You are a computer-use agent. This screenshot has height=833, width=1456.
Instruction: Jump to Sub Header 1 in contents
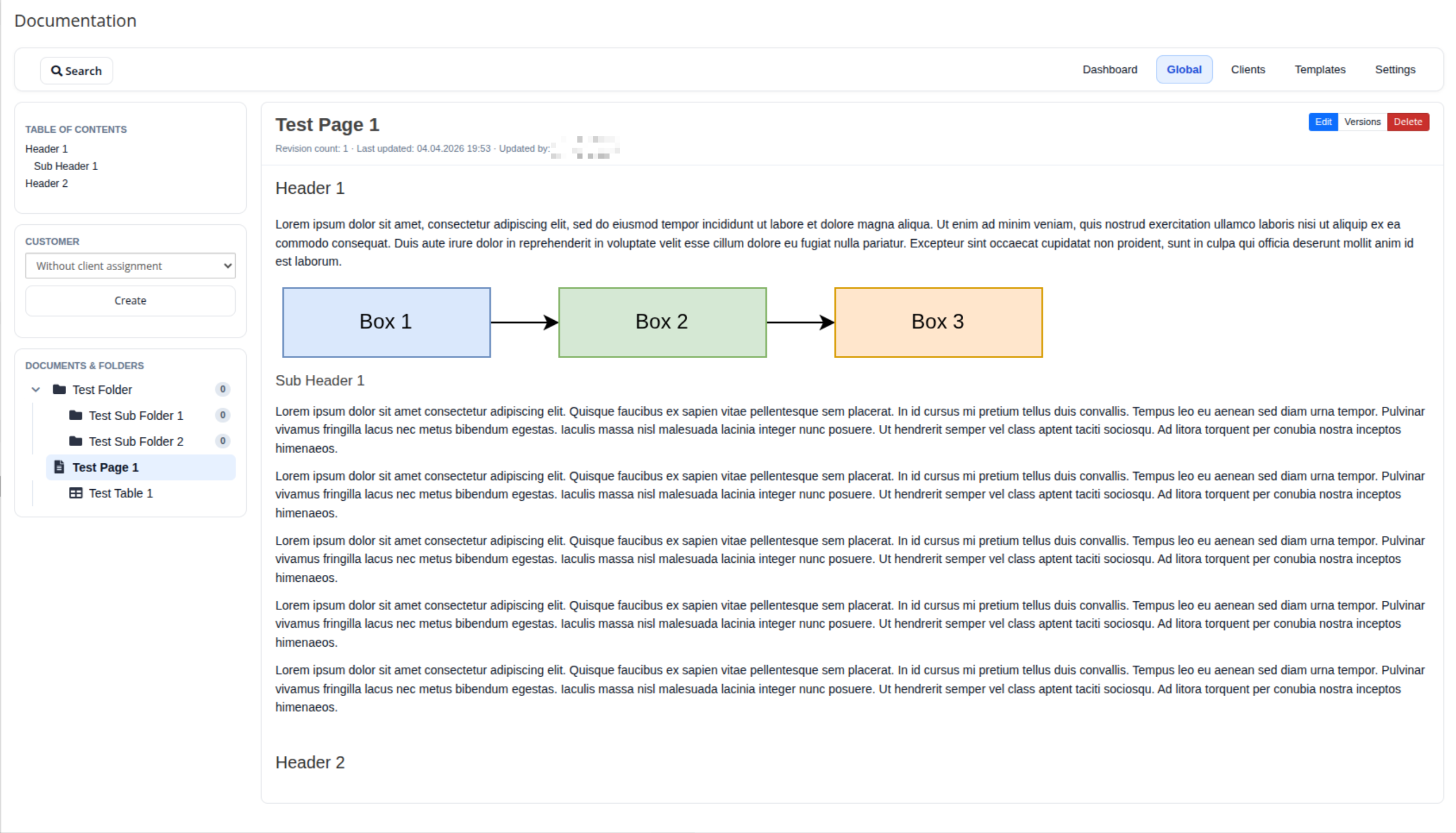pyautogui.click(x=66, y=166)
